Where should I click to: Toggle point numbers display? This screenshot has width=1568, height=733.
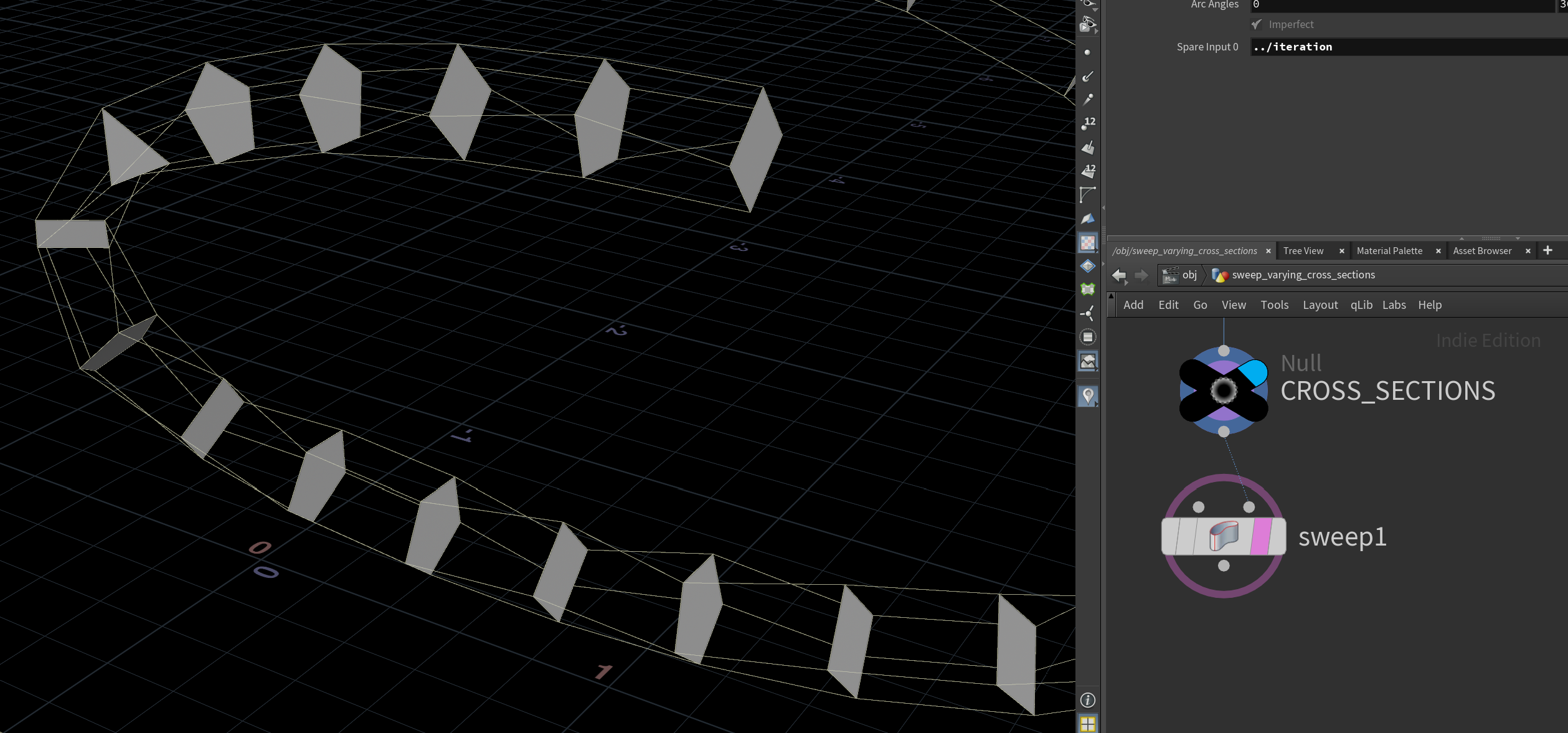(1087, 123)
